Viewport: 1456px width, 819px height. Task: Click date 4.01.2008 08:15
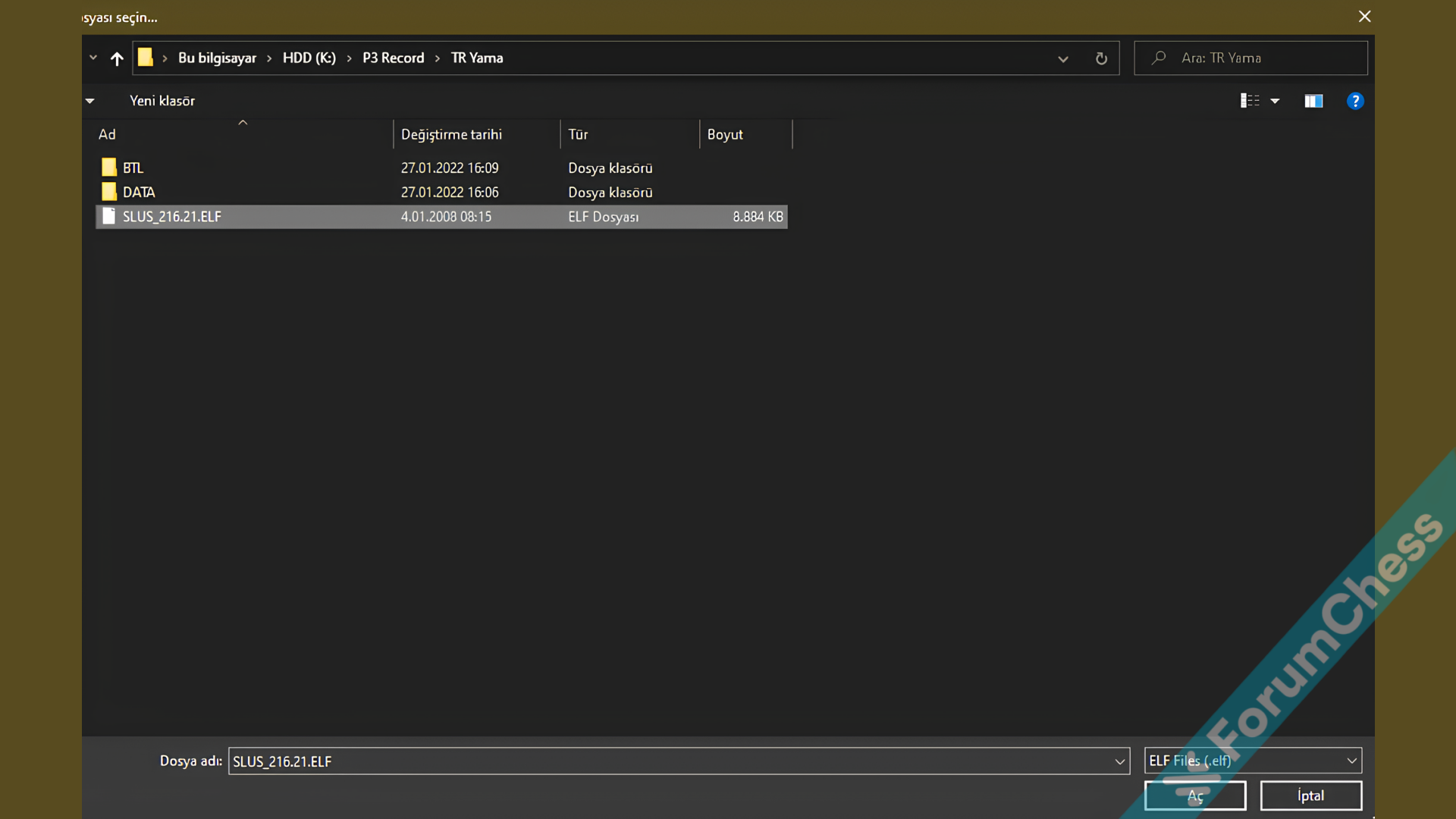(446, 217)
